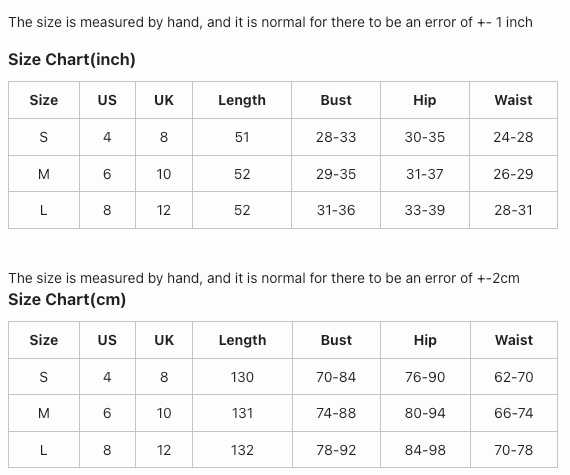Viewport: 570px width, 475px height.
Task: Select hip value 31-37 for size M
Action: click(425, 174)
